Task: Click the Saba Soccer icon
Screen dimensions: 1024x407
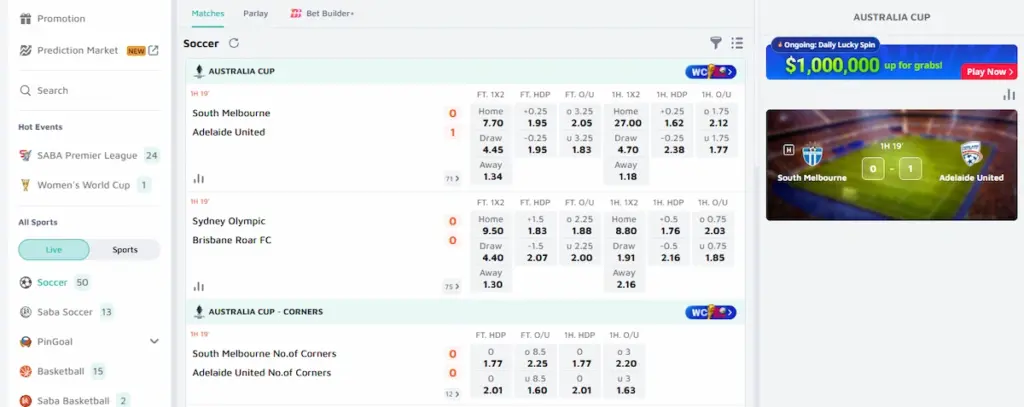Action: [25, 312]
